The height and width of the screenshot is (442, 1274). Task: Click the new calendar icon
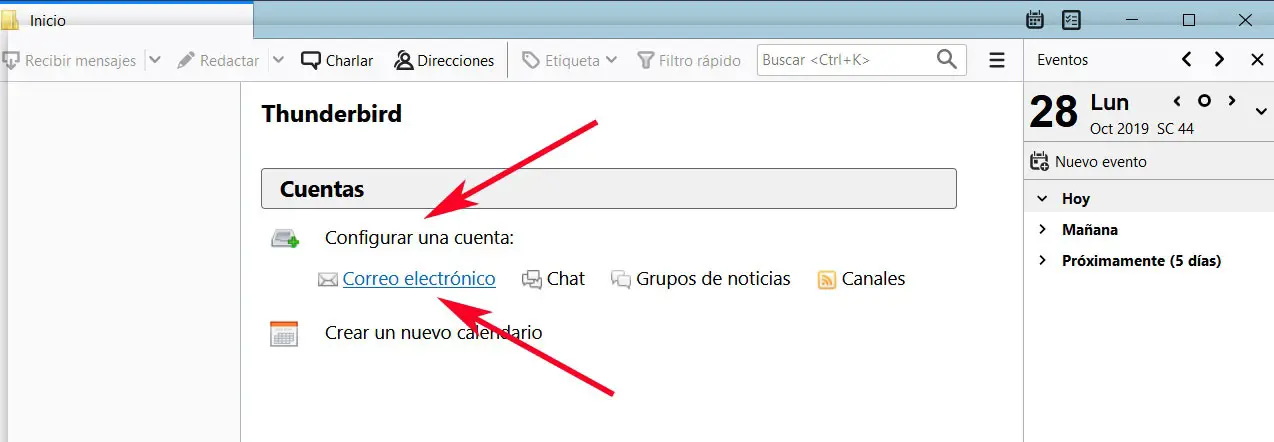284,333
